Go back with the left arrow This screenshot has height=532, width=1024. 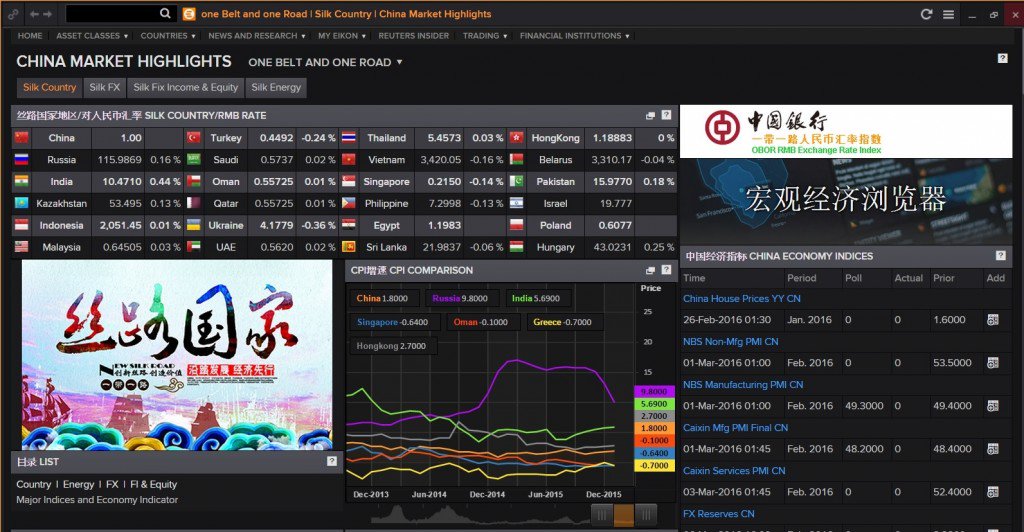34,14
